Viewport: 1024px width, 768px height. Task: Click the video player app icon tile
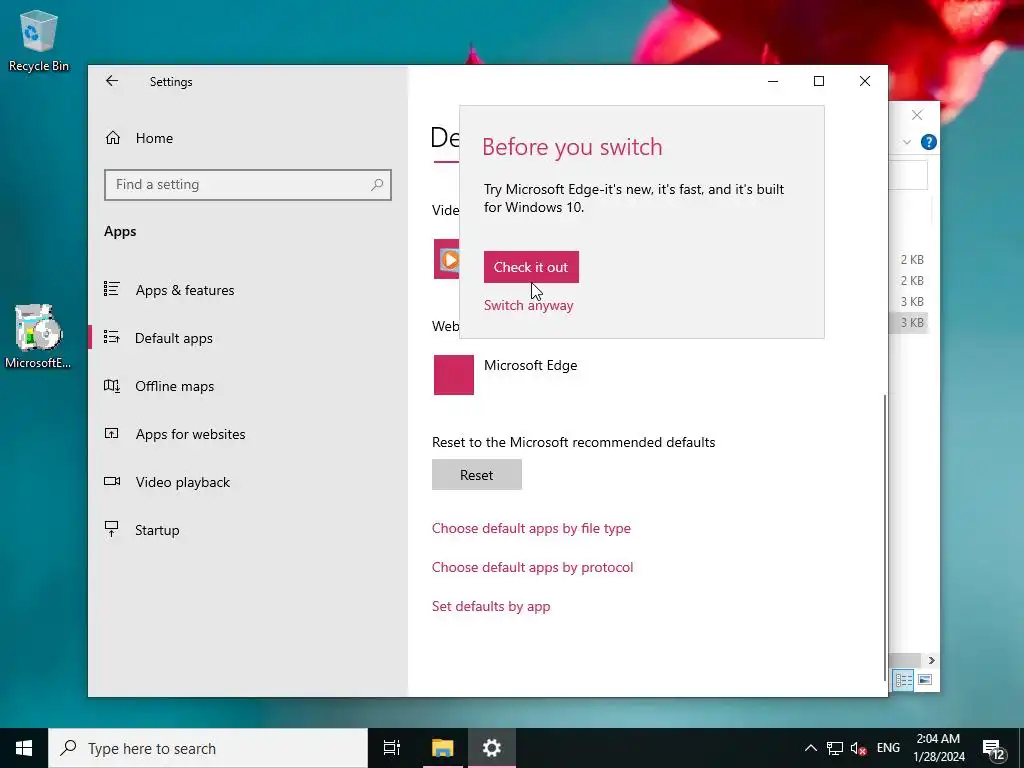tap(447, 259)
